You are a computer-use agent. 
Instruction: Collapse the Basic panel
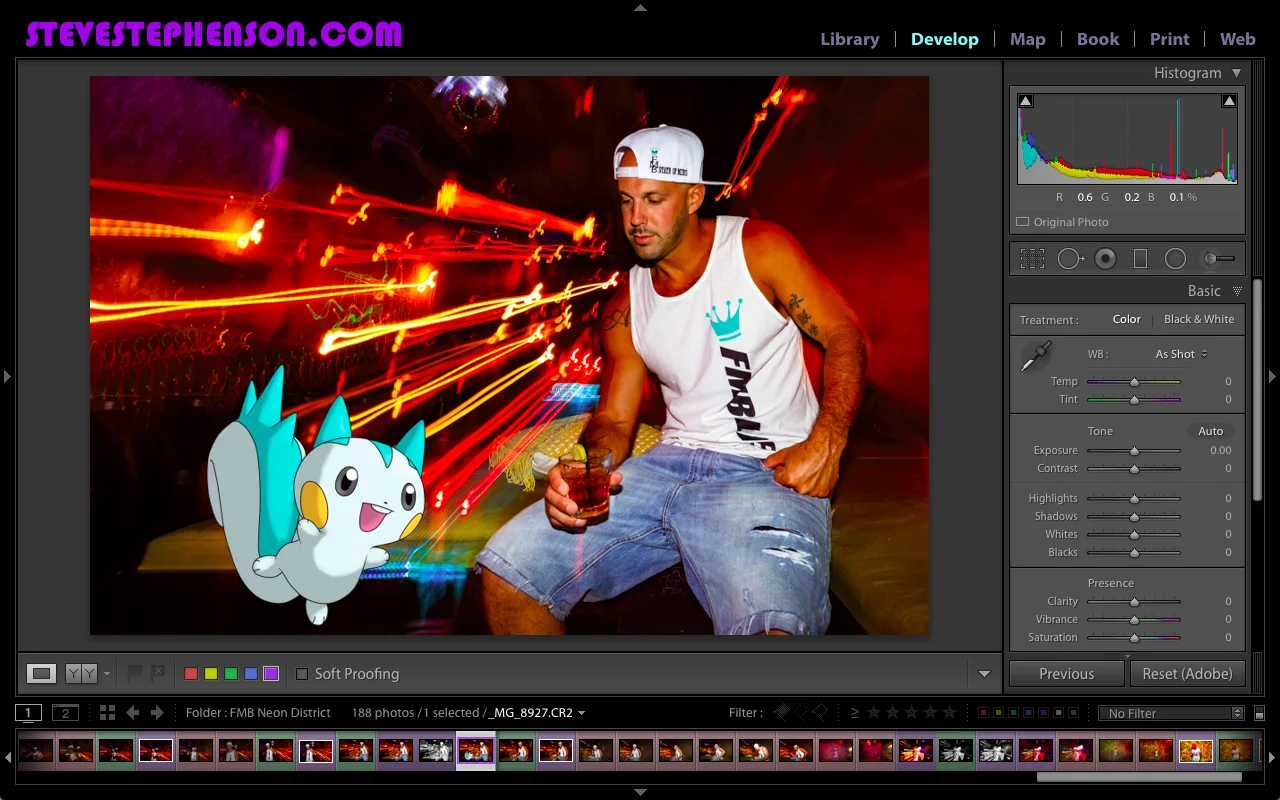pos(1237,291)
